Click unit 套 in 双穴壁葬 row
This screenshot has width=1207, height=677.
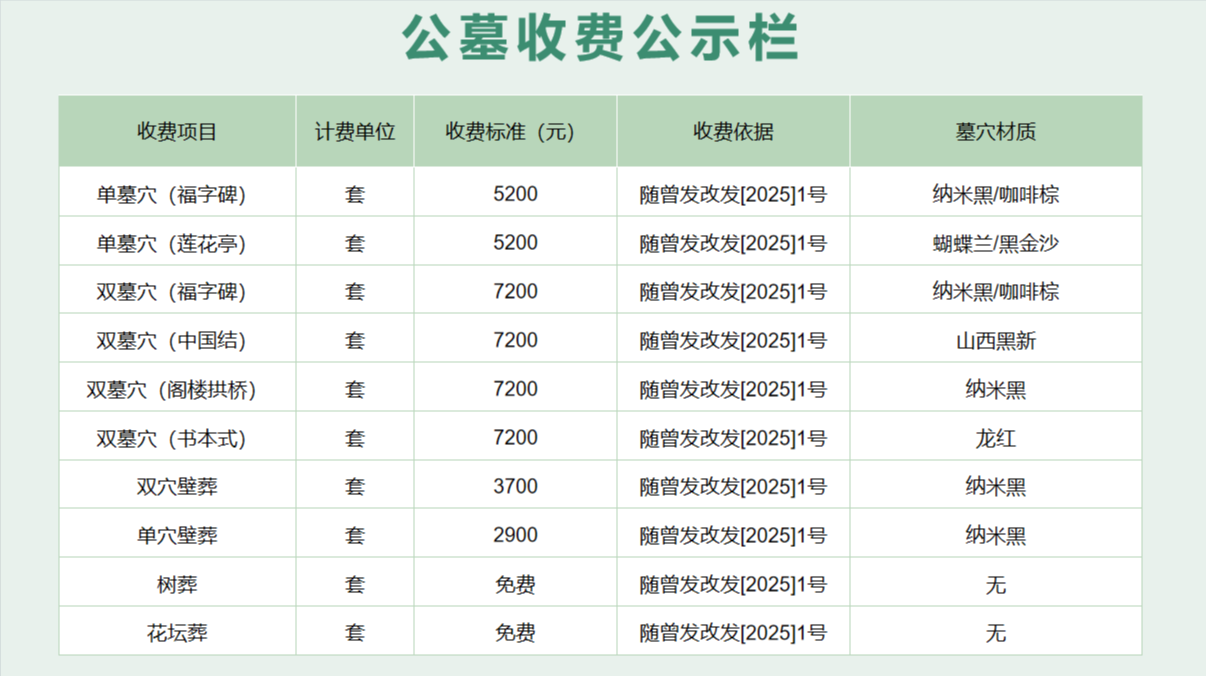[x=355, y=485]
